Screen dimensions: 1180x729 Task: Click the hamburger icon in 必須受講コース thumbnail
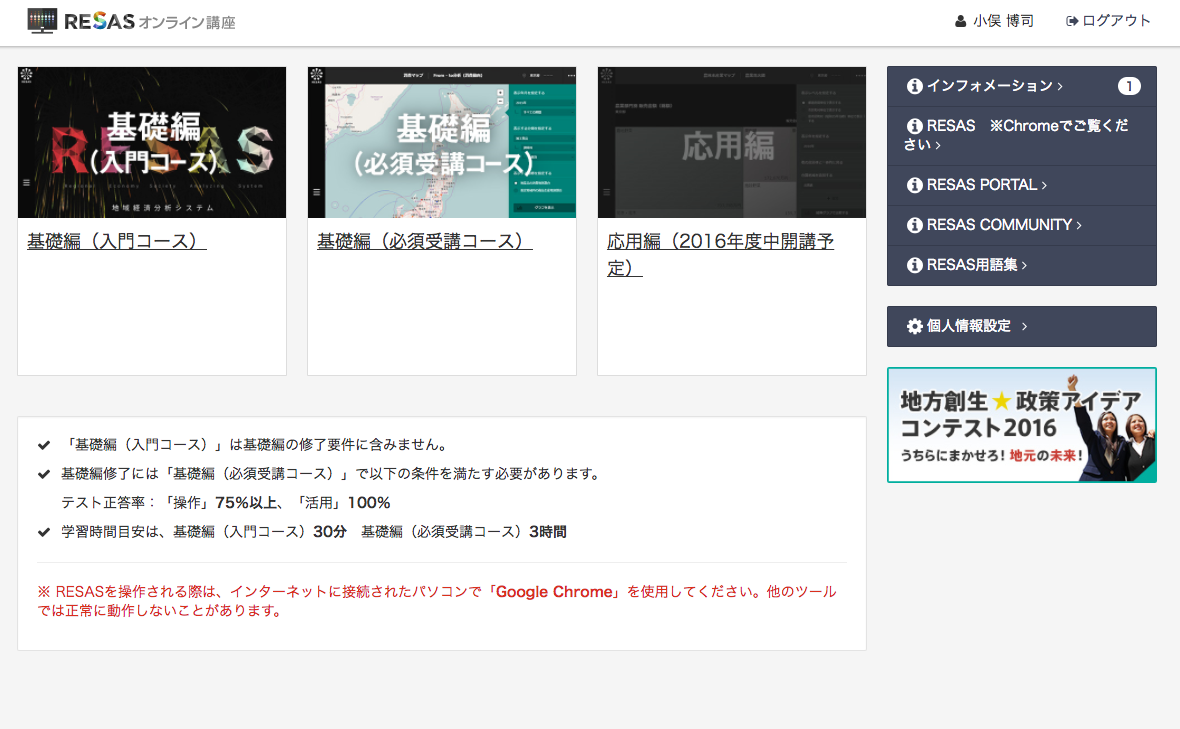[x=316, y=193]
